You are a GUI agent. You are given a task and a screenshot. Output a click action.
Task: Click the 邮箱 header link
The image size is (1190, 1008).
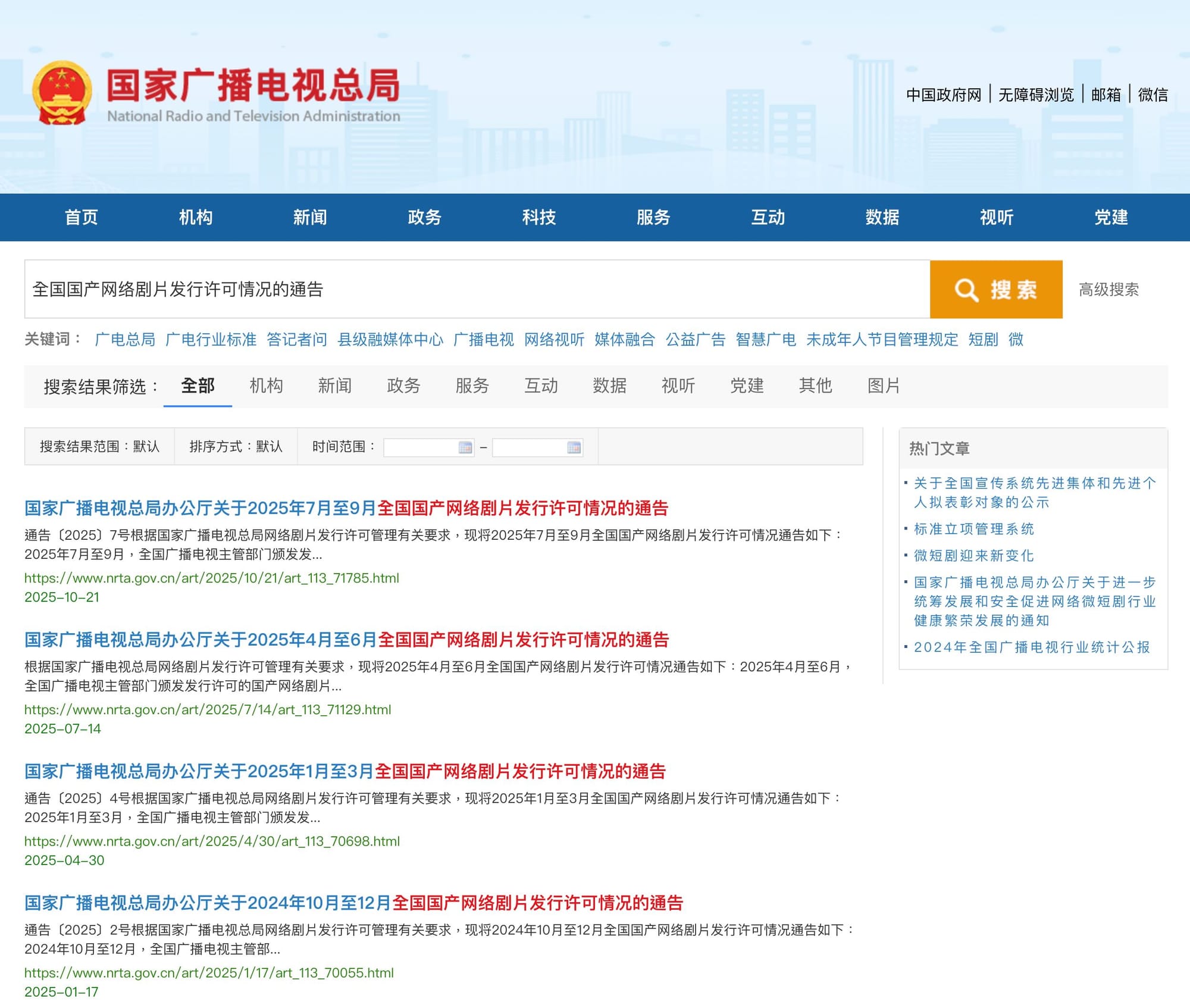click(x=1106, y=95)
